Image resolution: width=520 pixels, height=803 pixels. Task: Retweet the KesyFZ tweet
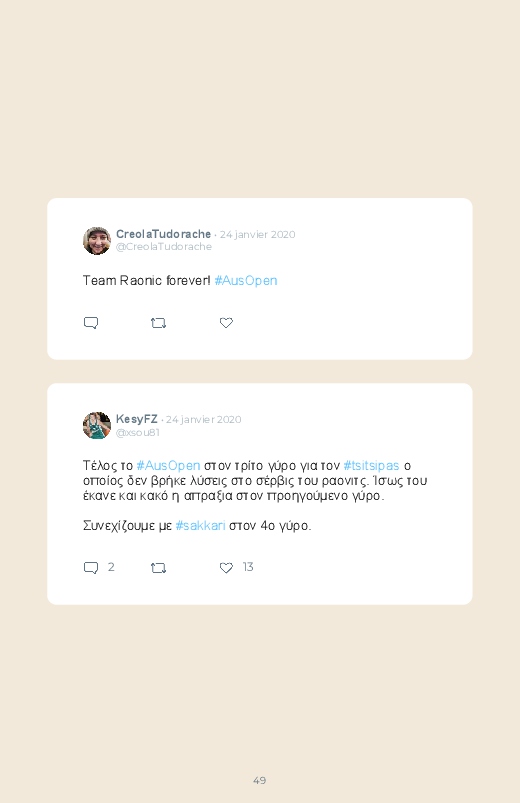pyautogui.click(x=158, y=568)
